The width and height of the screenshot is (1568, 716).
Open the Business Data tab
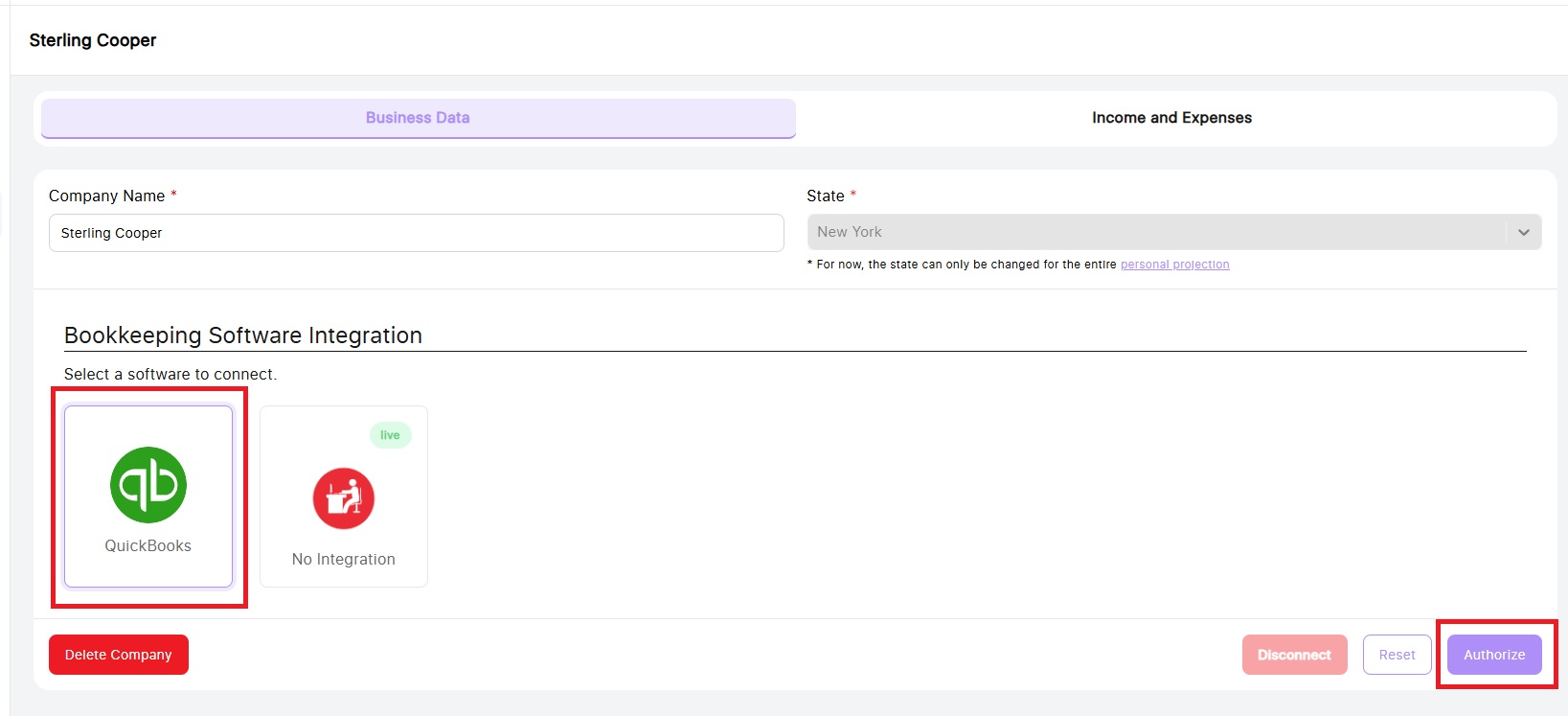coord(419,118)
